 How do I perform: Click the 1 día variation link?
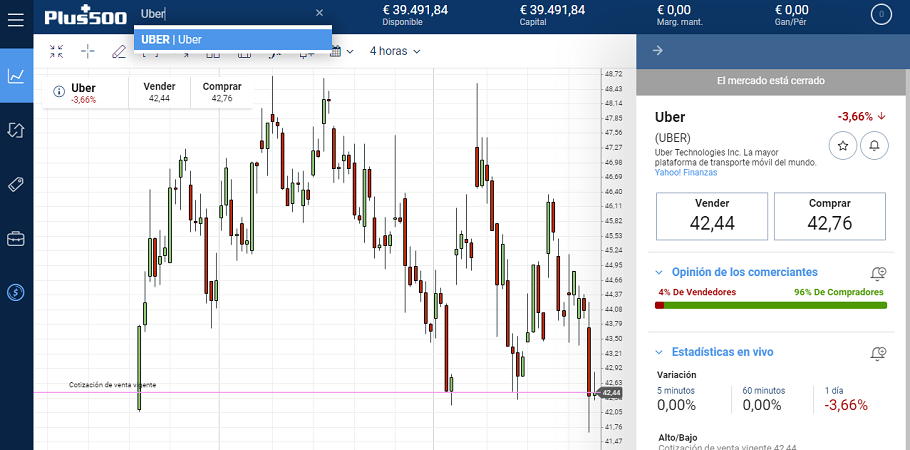[835, 391]
